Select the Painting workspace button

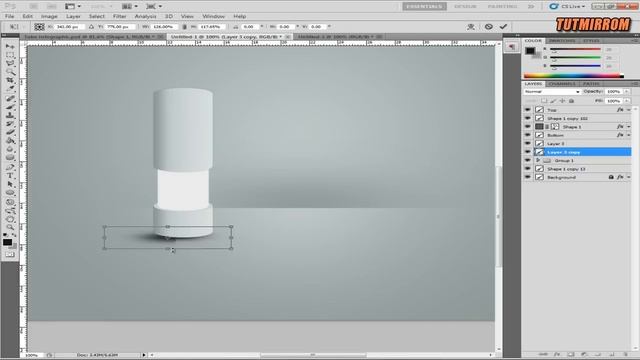[502, 6]
